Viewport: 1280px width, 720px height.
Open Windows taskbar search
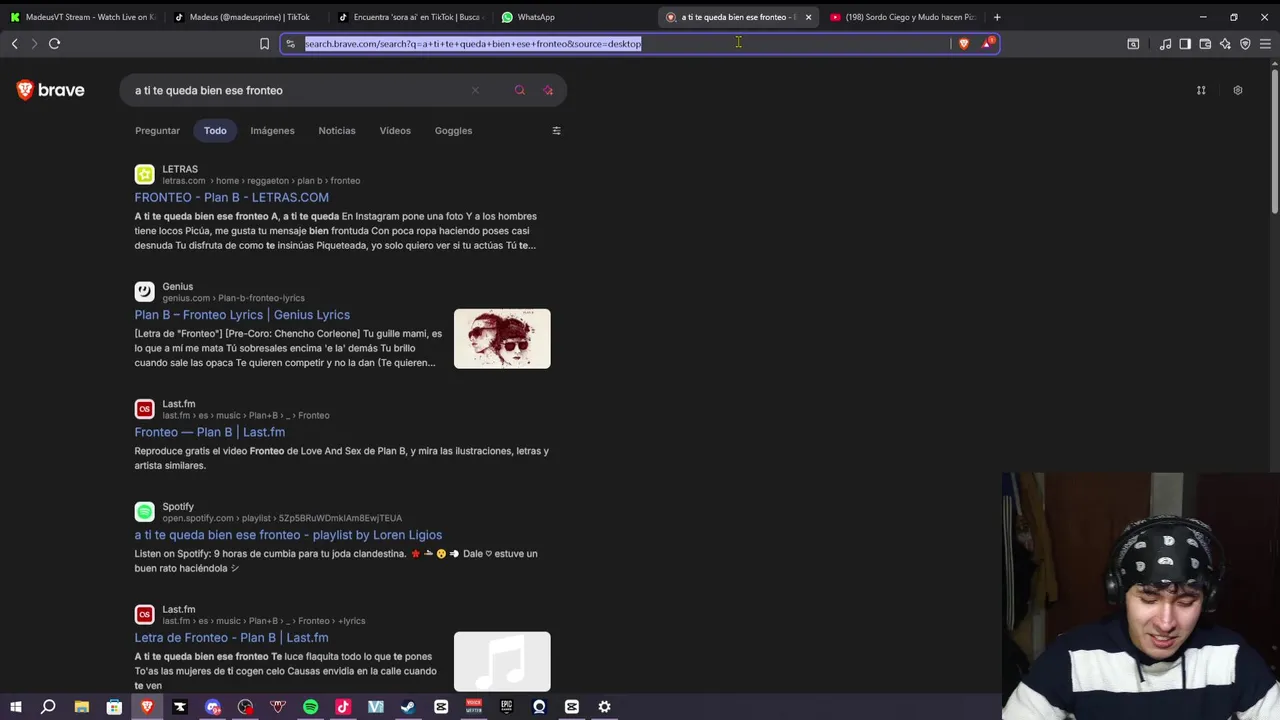48,707
